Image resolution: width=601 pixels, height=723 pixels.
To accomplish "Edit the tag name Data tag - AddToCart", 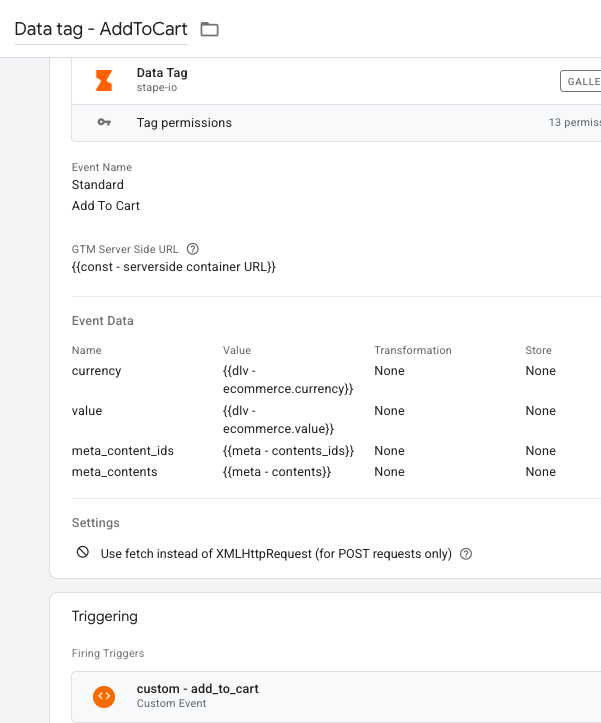I will coord(100,29).
